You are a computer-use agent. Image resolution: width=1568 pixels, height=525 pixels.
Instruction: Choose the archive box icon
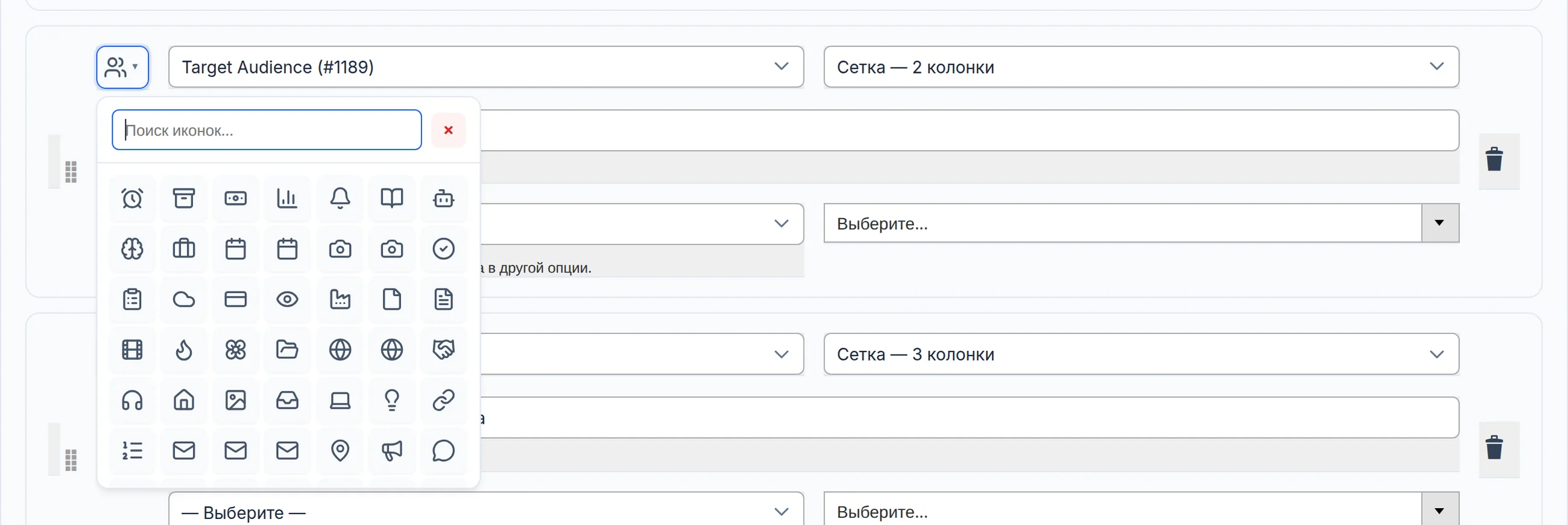(184, 198)
